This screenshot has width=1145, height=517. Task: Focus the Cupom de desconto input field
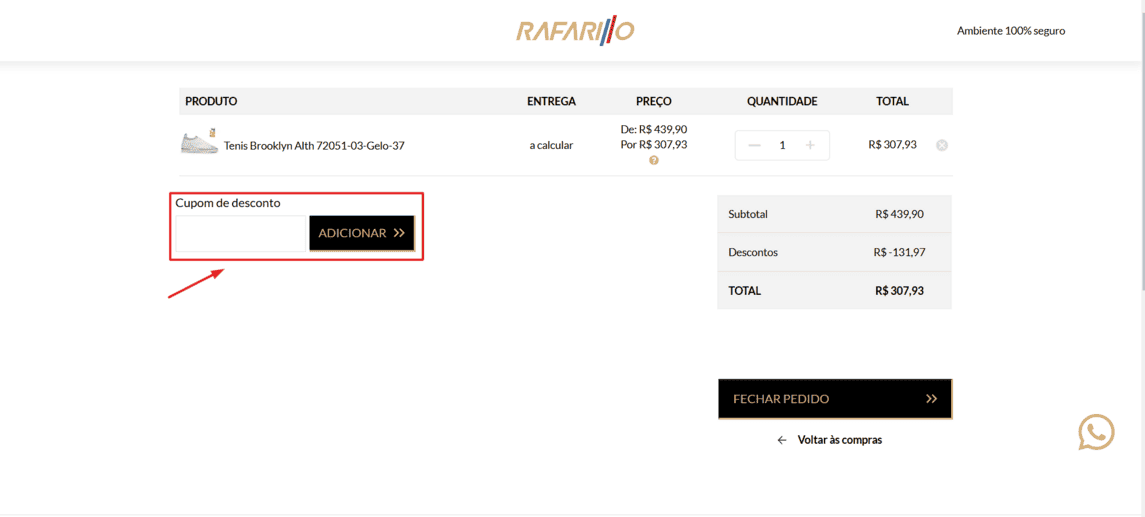coord(241,233)
